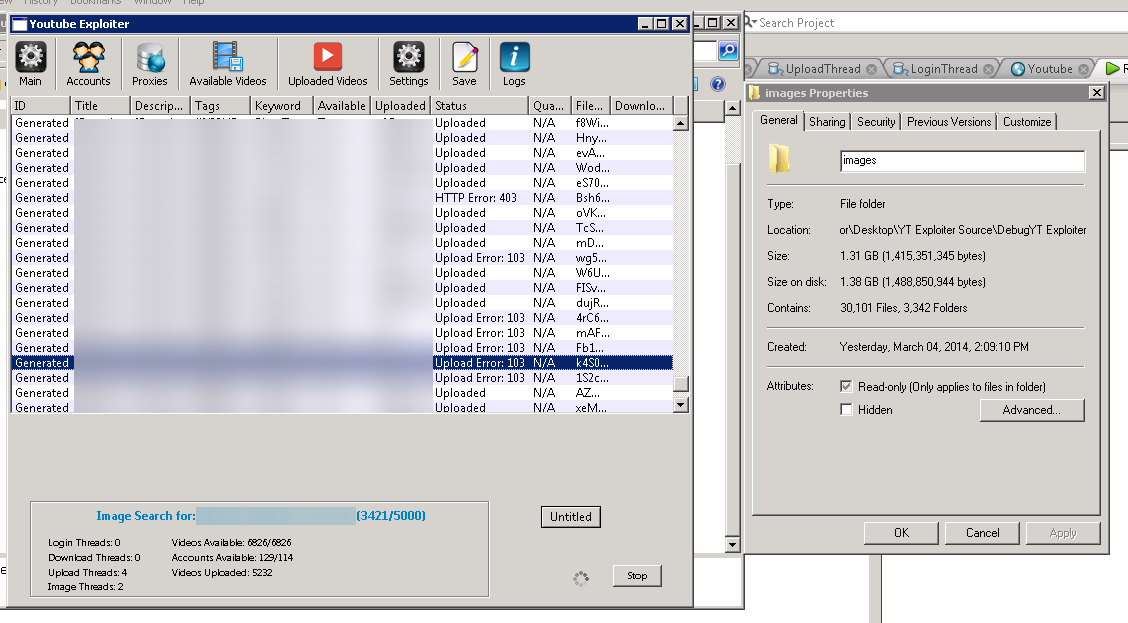Click the folder name input field

[962, 160]
